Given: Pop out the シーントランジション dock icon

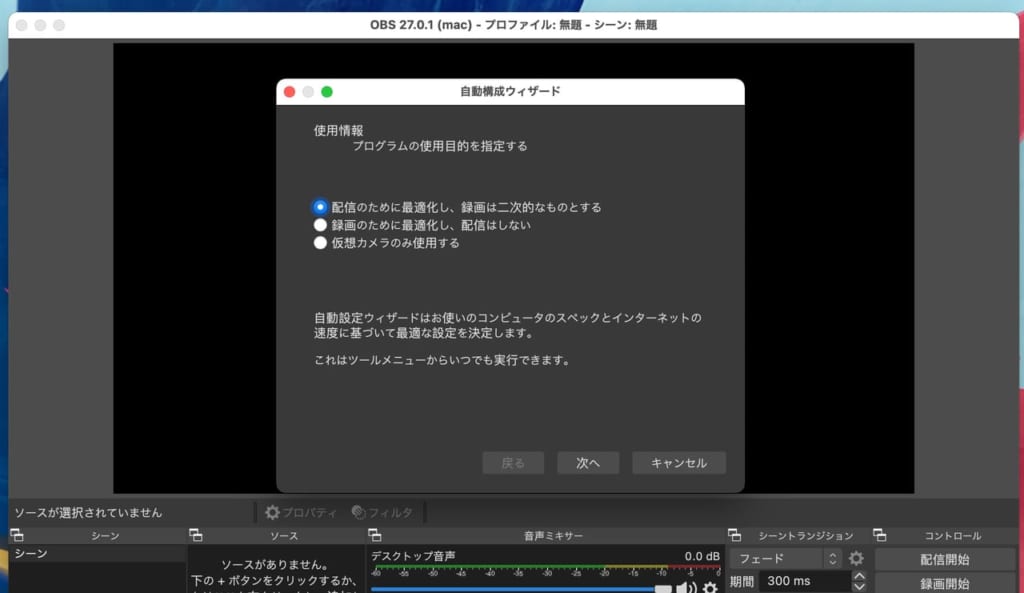Looking at the screenshot, I should (x=734, y=536).
